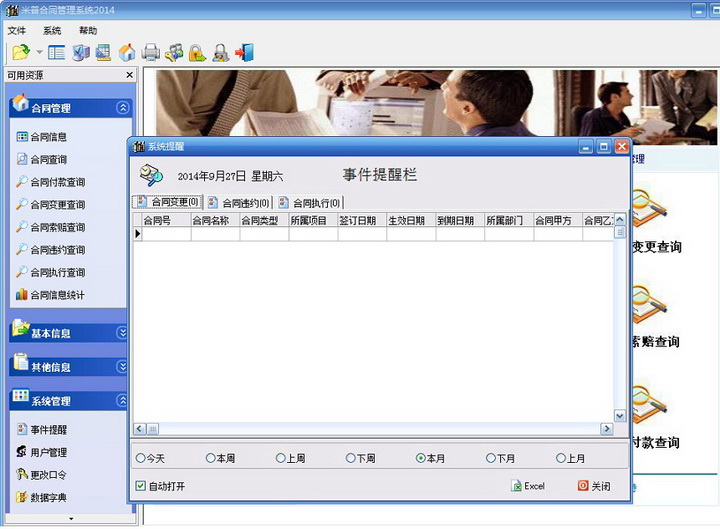This screenshot has height=529, width=720.
Task: Collapse the 系统管理 section
Action: coord(122,400)
